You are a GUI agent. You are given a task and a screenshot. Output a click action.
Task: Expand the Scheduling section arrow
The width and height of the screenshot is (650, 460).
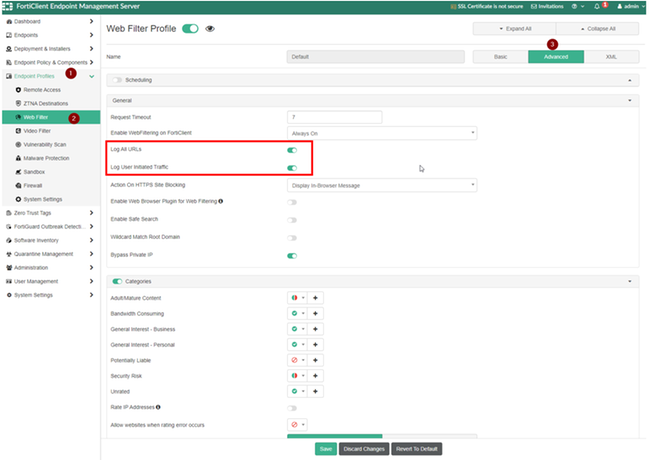click(x=630, y=80)
